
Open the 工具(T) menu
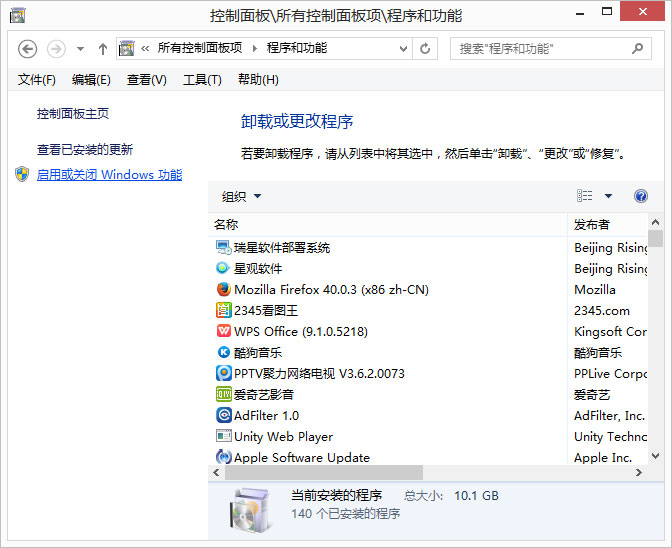(201, 80)
